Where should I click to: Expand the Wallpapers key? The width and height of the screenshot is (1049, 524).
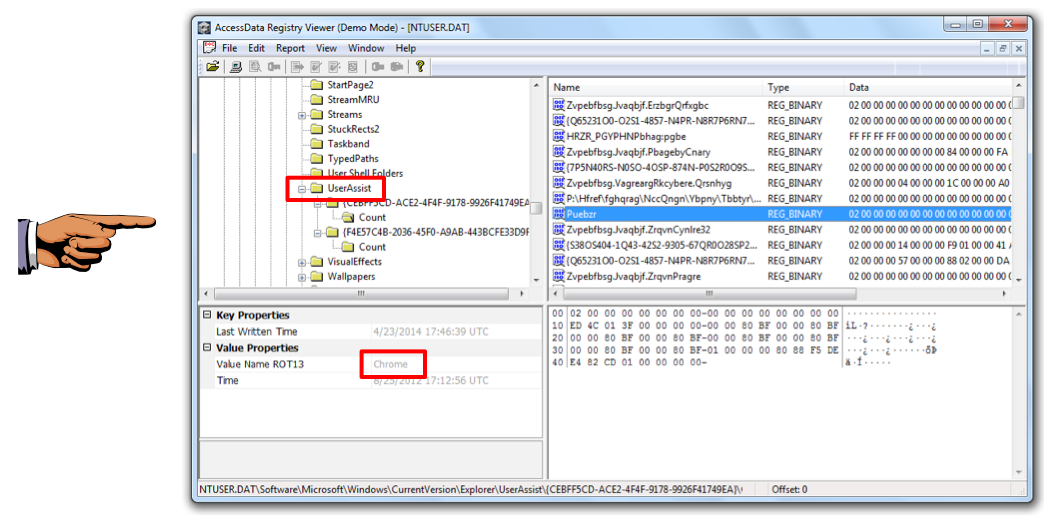[302, 276]
